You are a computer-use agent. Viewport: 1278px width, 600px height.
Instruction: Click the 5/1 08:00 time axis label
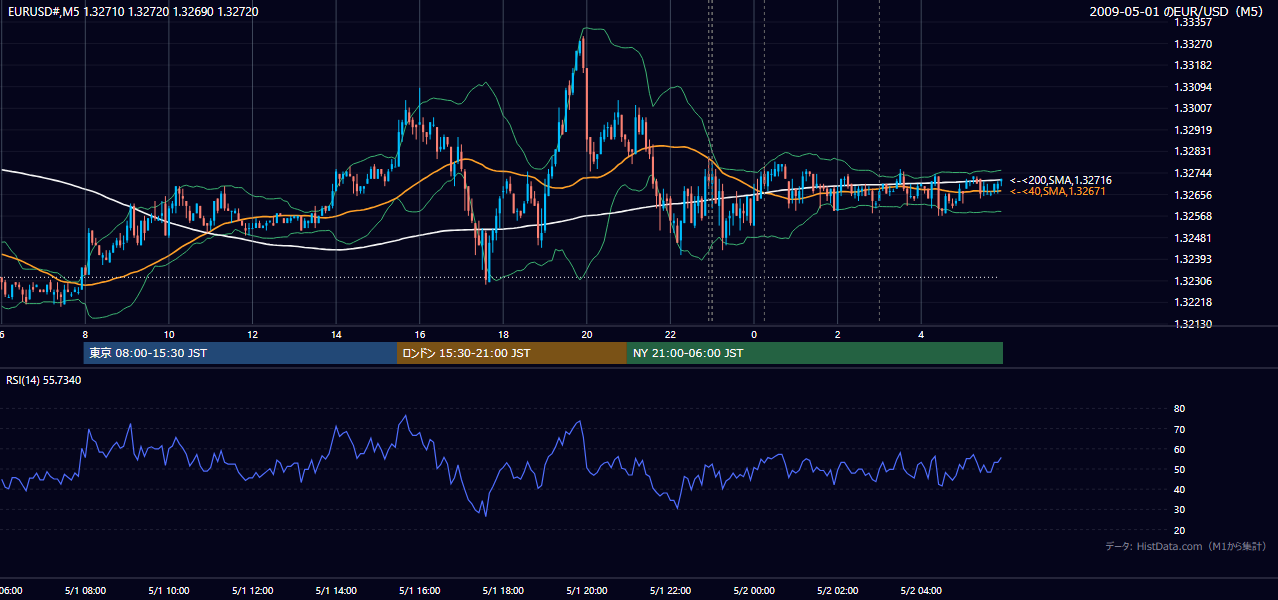point(84,591)
